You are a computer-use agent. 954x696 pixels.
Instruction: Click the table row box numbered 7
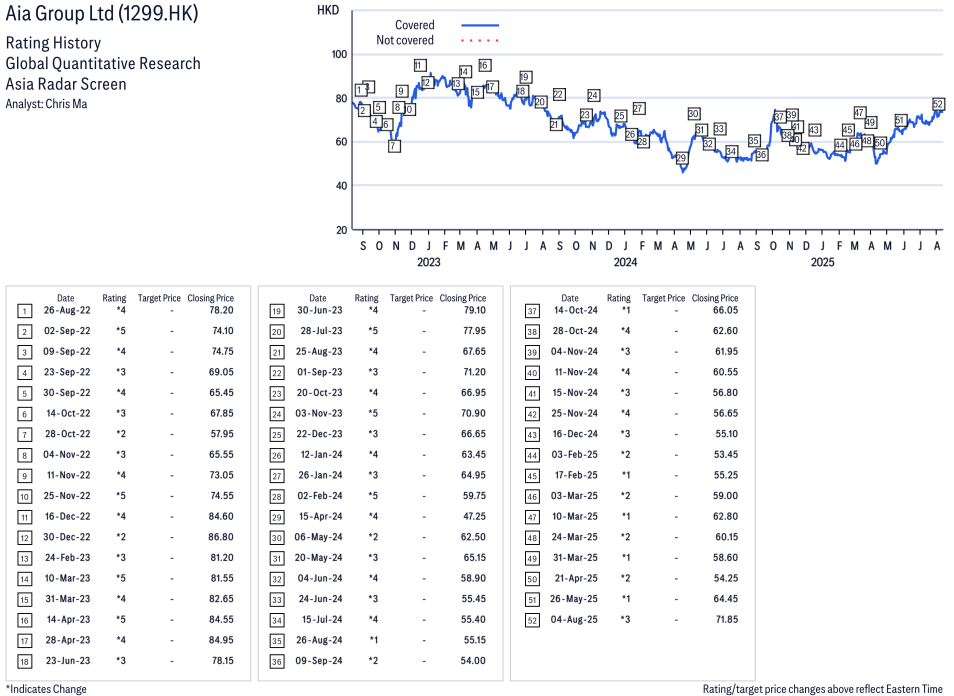24,435
